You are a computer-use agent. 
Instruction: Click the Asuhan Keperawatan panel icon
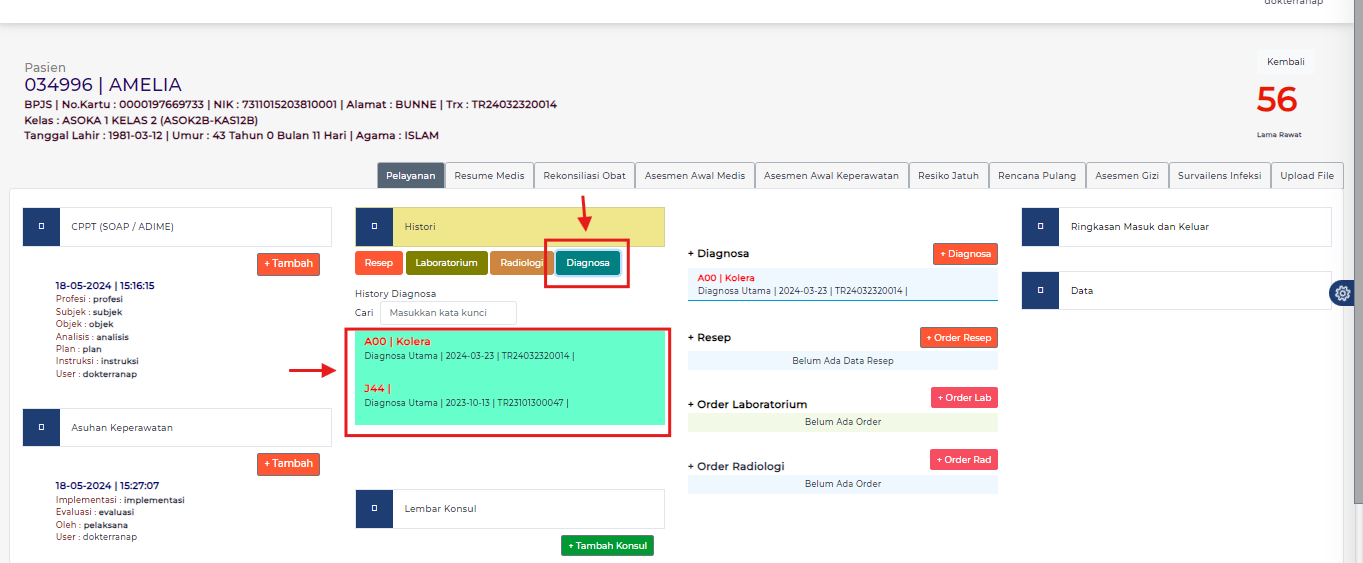pos(41,428)
